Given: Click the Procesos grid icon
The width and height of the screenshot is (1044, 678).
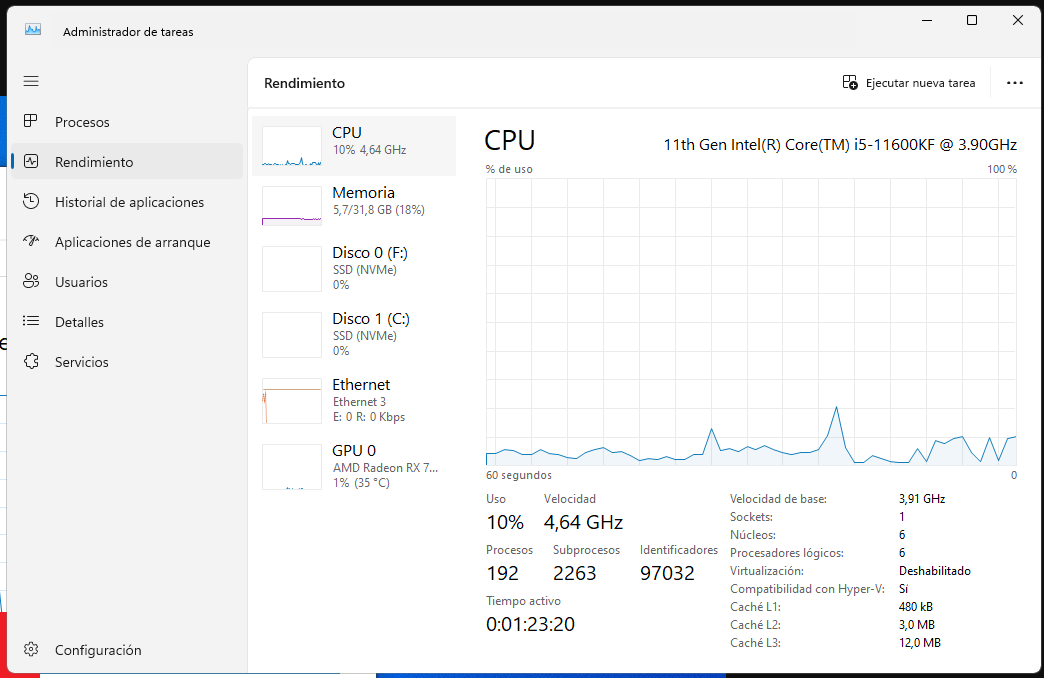Looking at the screenshot, I should (x=31, y=121).
